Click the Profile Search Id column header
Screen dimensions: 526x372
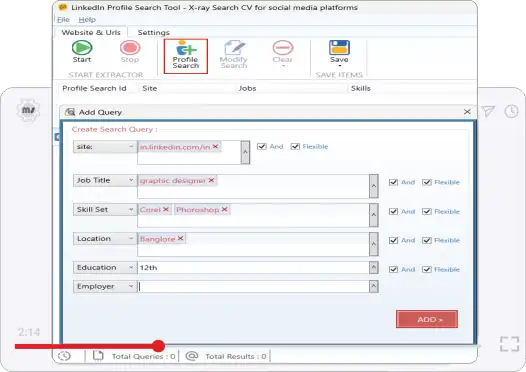point(94,88)
